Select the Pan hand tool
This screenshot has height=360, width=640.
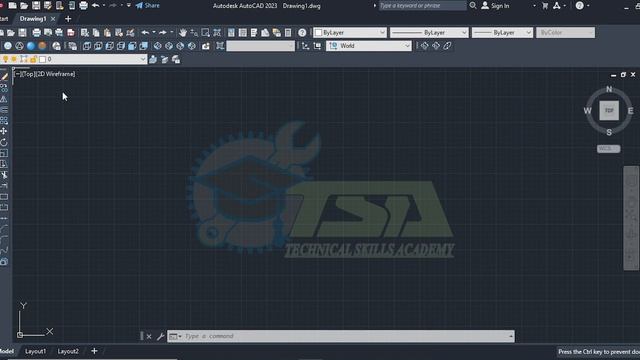pos(182,33)
